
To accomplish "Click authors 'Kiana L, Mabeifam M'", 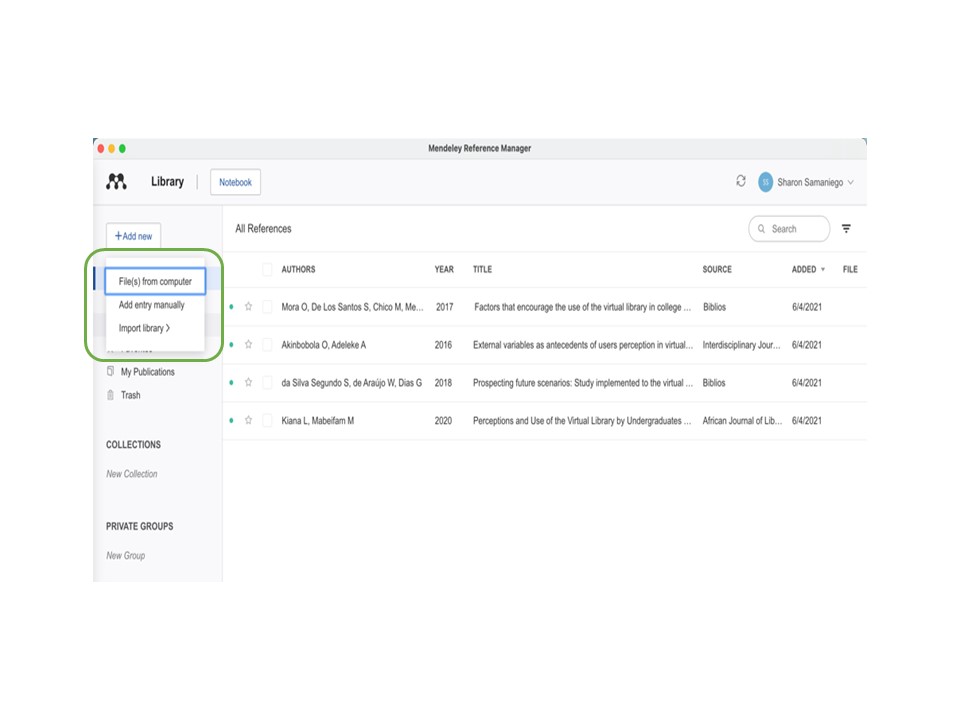I will pos(318,421).
